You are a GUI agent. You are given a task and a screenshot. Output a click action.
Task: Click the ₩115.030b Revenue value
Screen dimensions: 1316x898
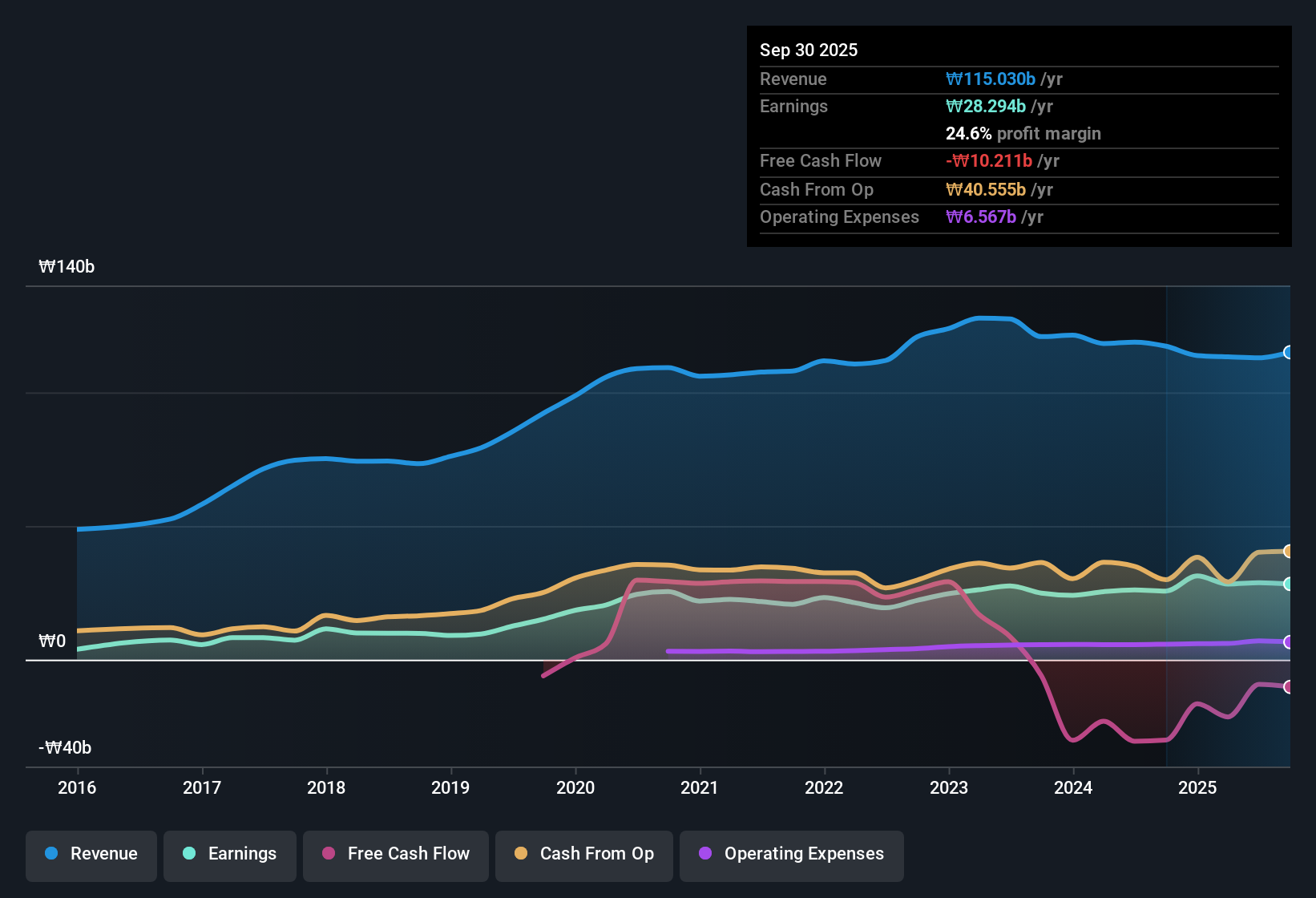pos(991,79)
